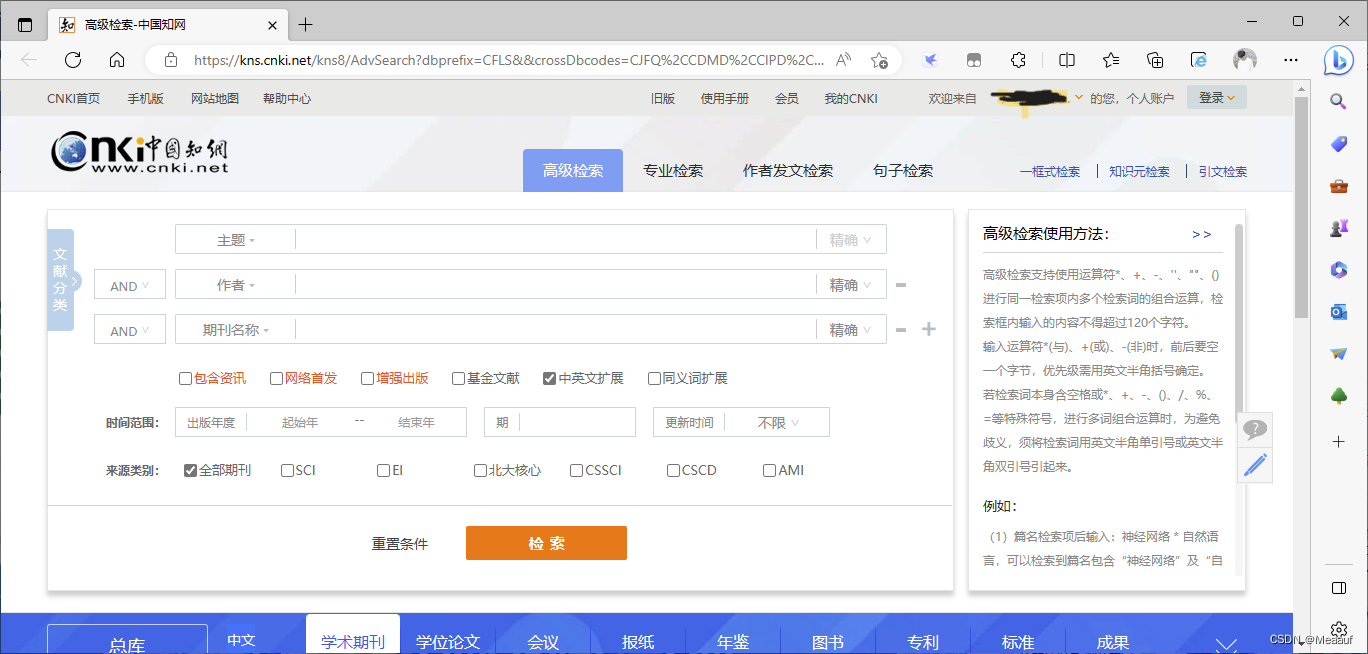Image resolution: width=1368 pixels, height=654 pixels.
Task: Select the 学位论文 database tab
Action: [448, 640]
